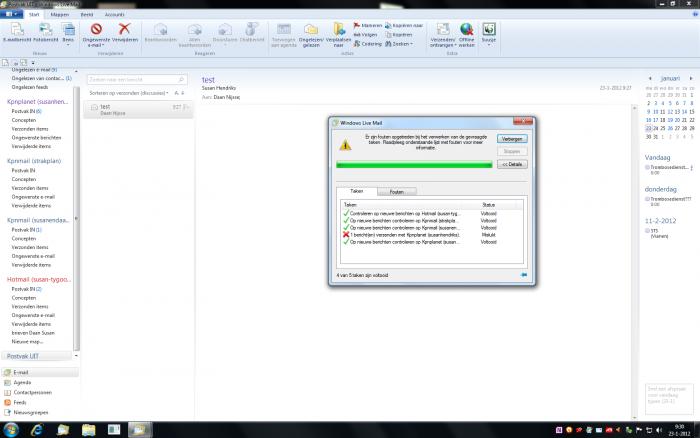Click the Verplaatsen naar folder icon
The image size is (700, 438).
click(339, 29)
